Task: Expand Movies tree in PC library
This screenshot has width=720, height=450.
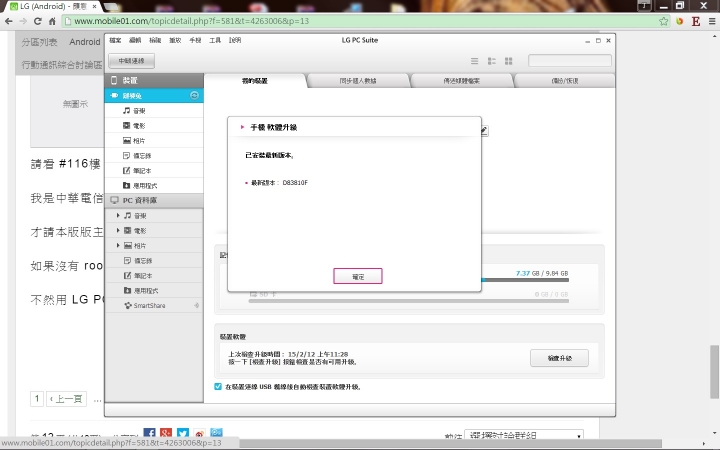Action: click(x=118, y=231)
